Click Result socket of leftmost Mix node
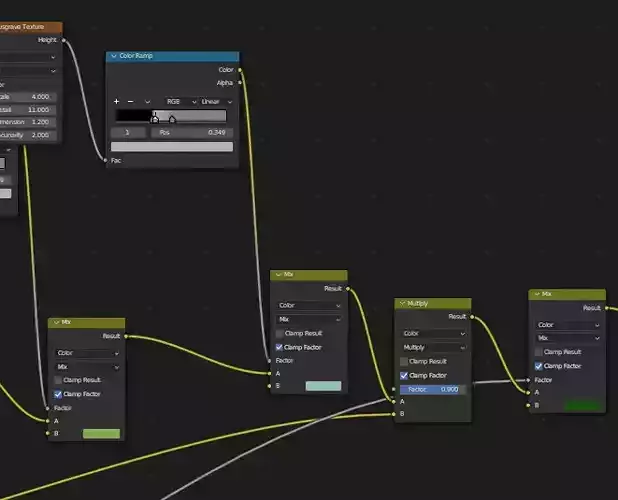This screenshot has width=618, height=500. coord(126,336)
